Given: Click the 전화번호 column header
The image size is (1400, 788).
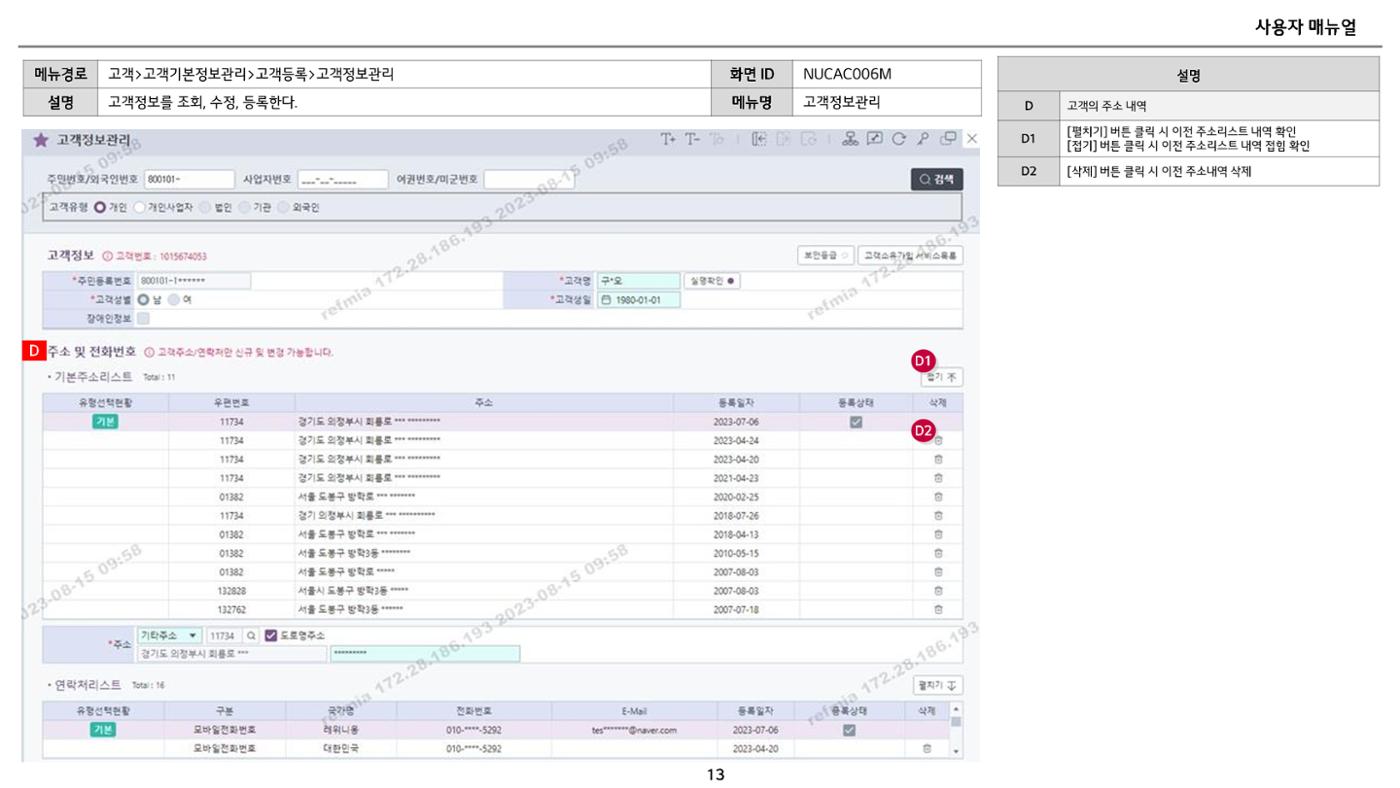Looking at the screenshot, I should click(472, 710).
